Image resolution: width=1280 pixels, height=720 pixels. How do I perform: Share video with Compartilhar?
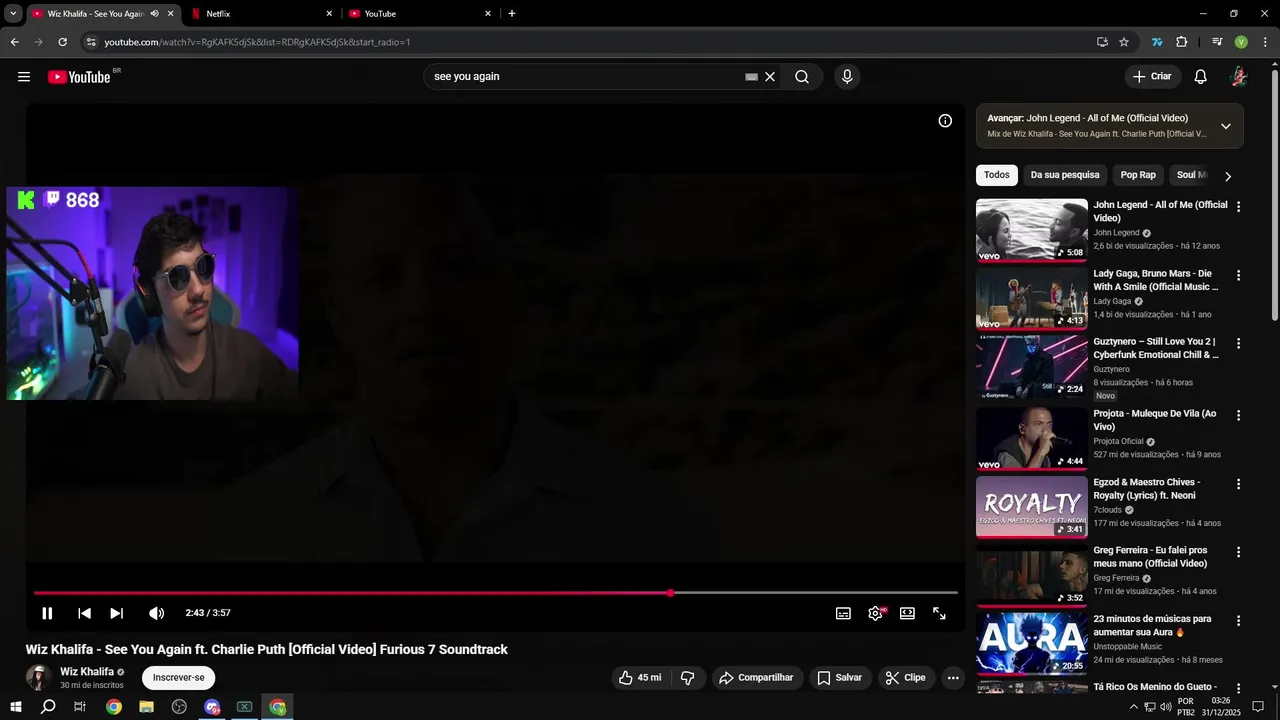point(756,678)
